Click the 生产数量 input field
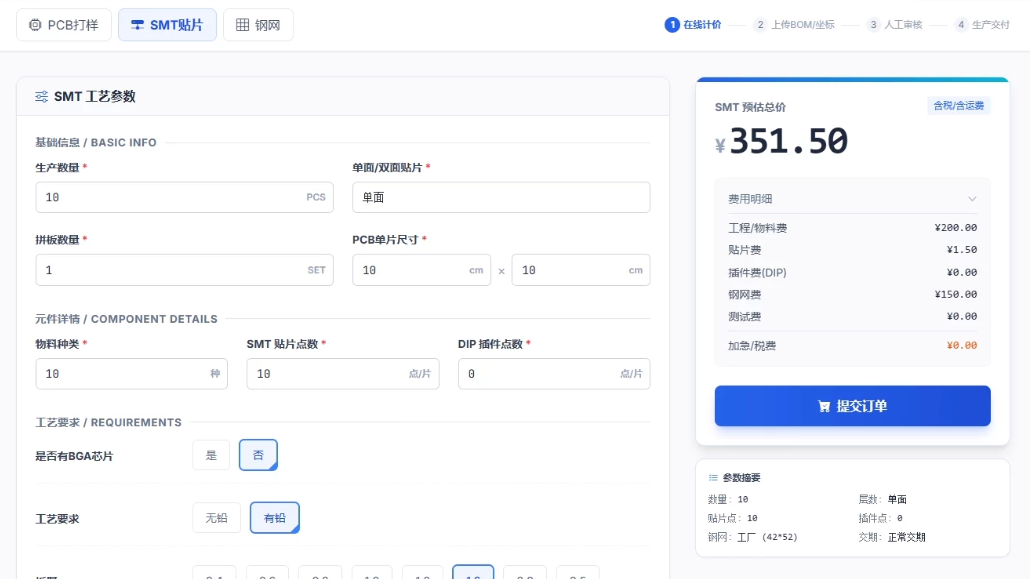The image size is (1030, 579). [x=170, y=198]
